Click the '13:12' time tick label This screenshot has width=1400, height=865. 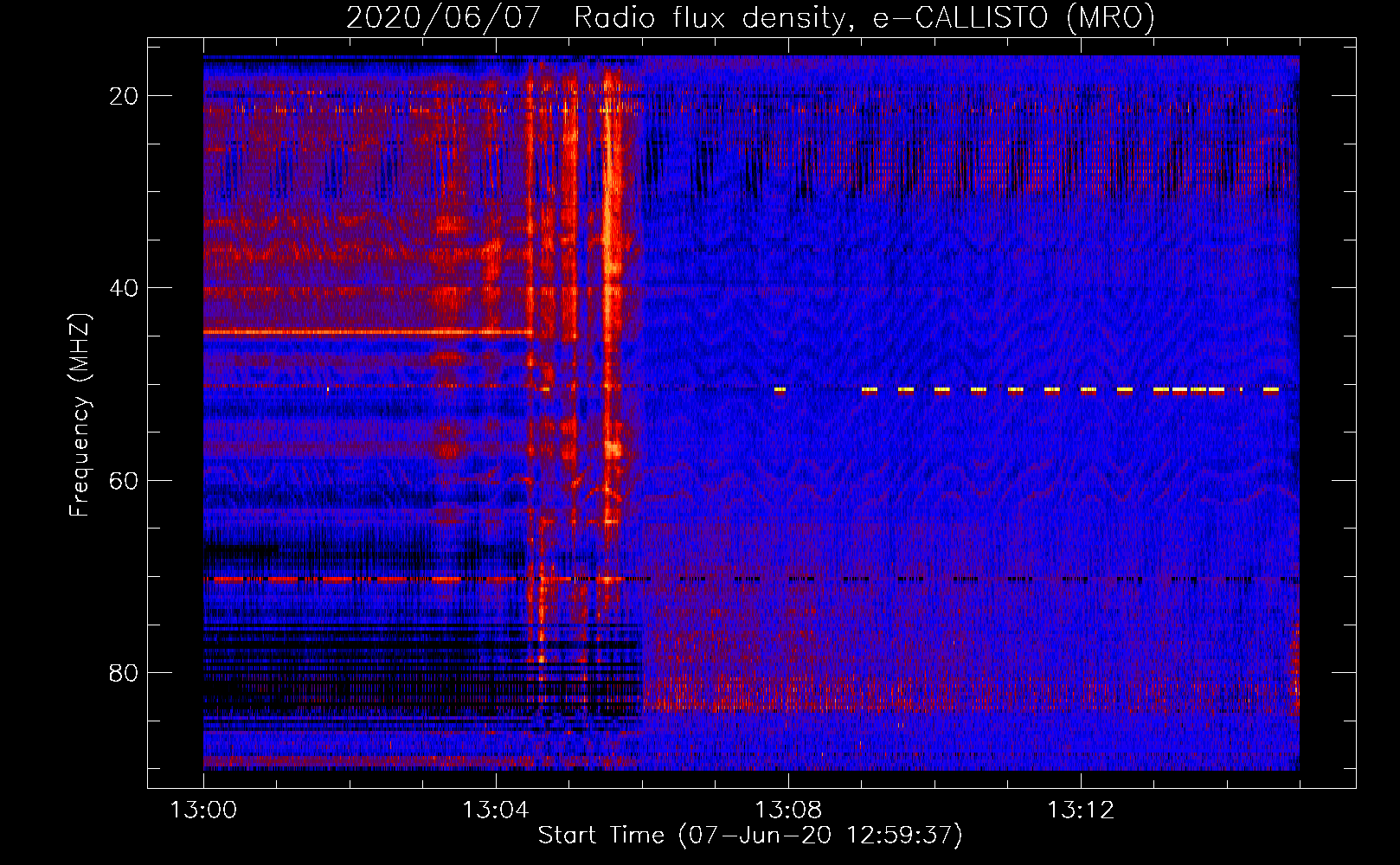[x=1081, y=811]
